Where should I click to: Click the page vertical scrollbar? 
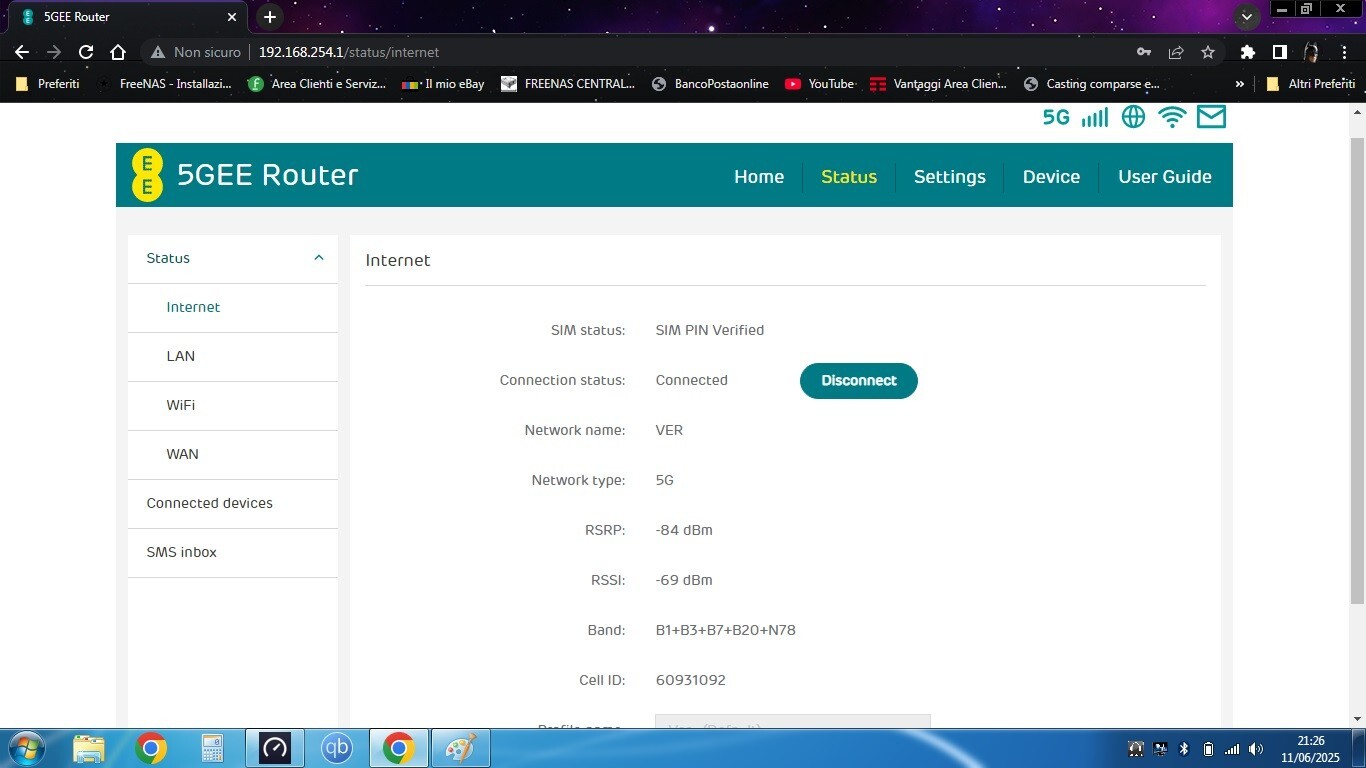pos(1357,371)
